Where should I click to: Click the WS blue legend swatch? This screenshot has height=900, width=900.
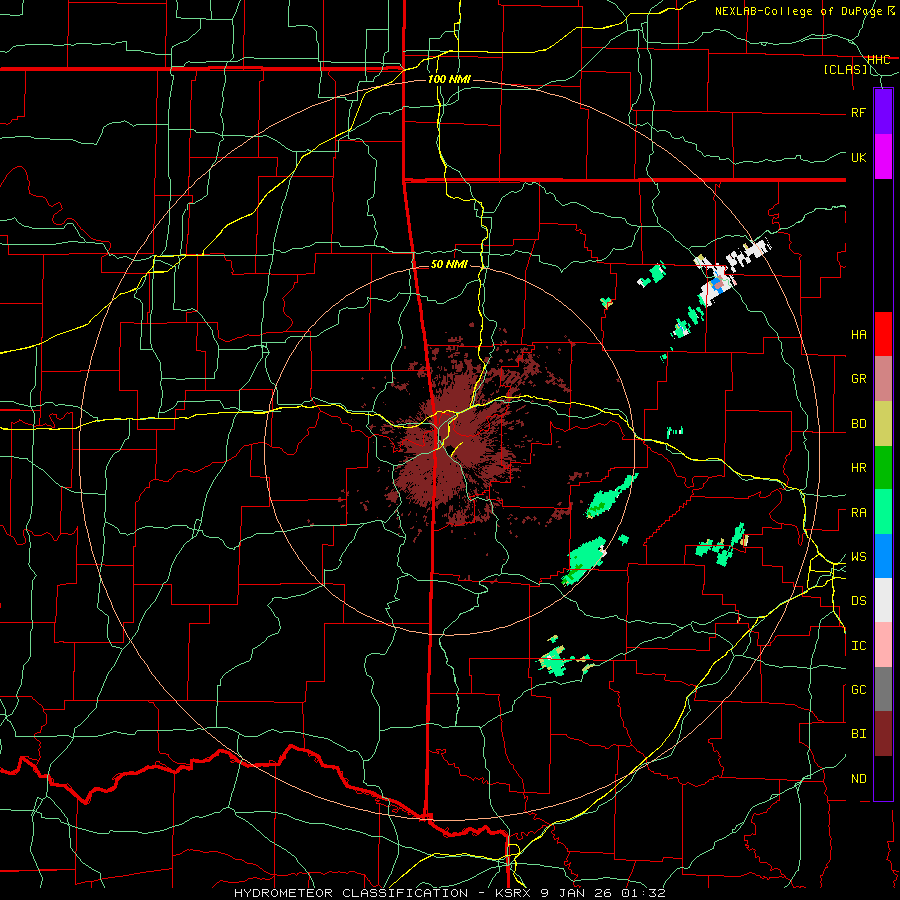(883, 556)
